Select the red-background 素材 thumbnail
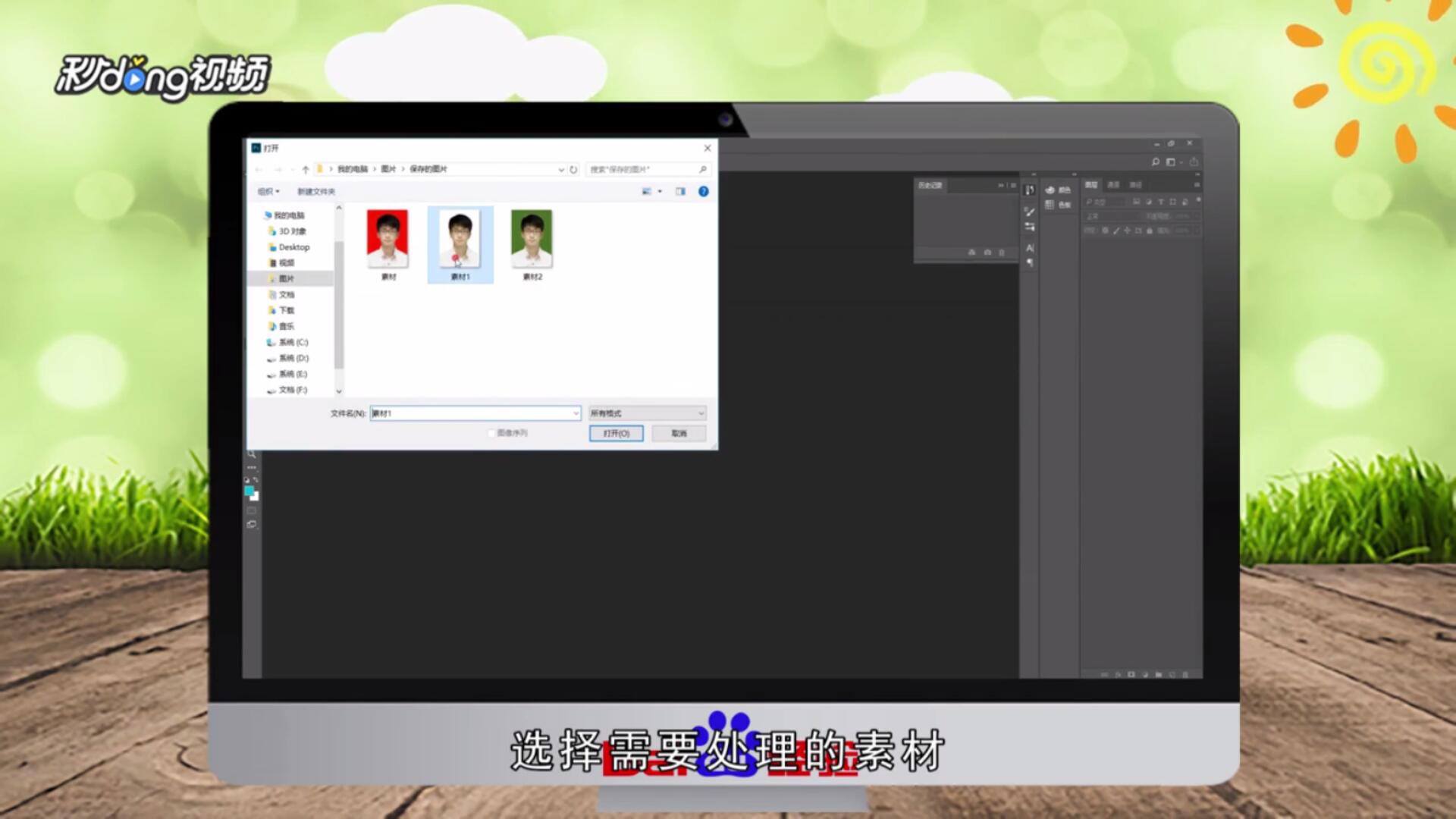The height and width of the screenshot is (819, 1456). [x=388, y=238]
